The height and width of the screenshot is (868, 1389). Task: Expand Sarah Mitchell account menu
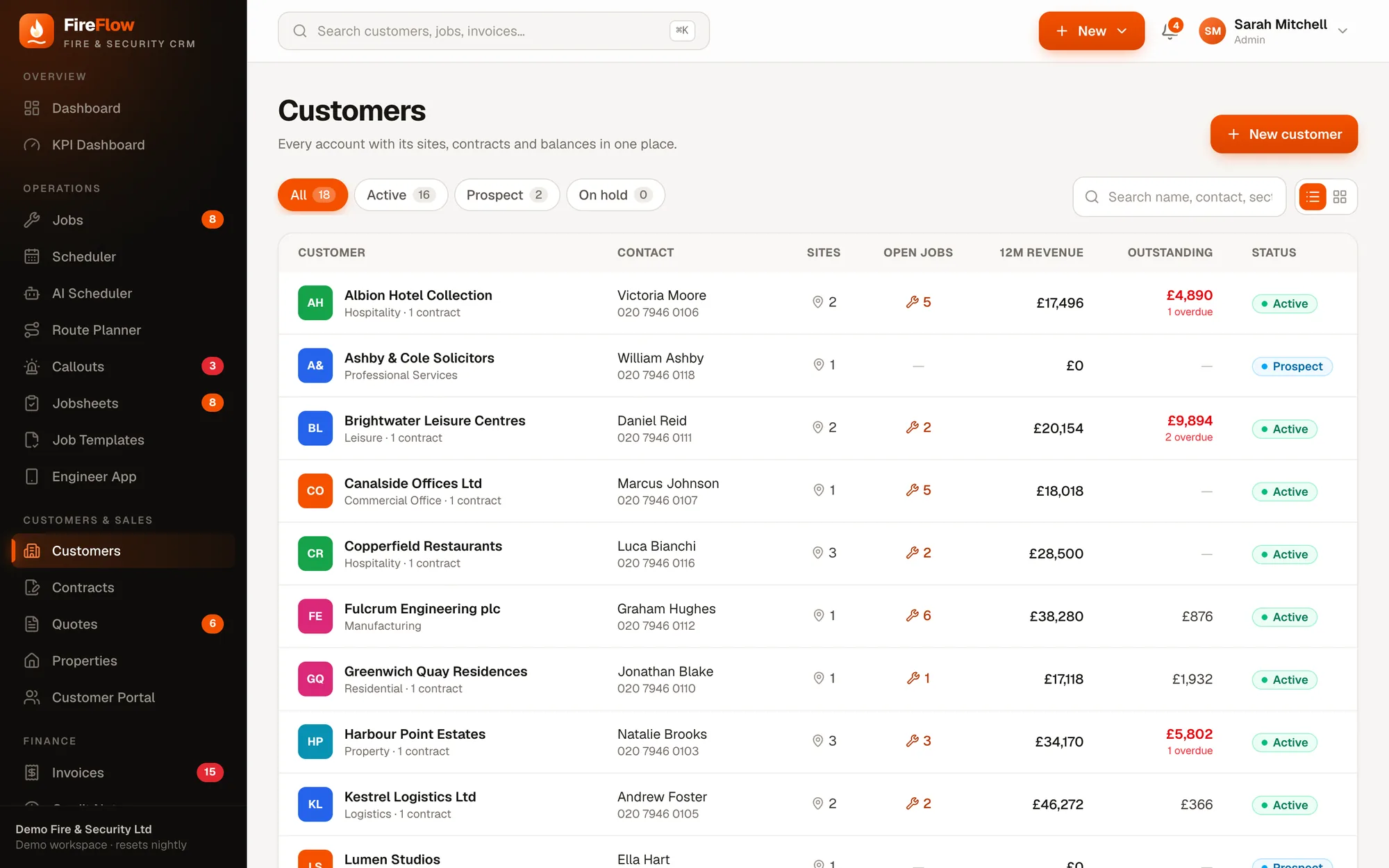point(1274,31)
